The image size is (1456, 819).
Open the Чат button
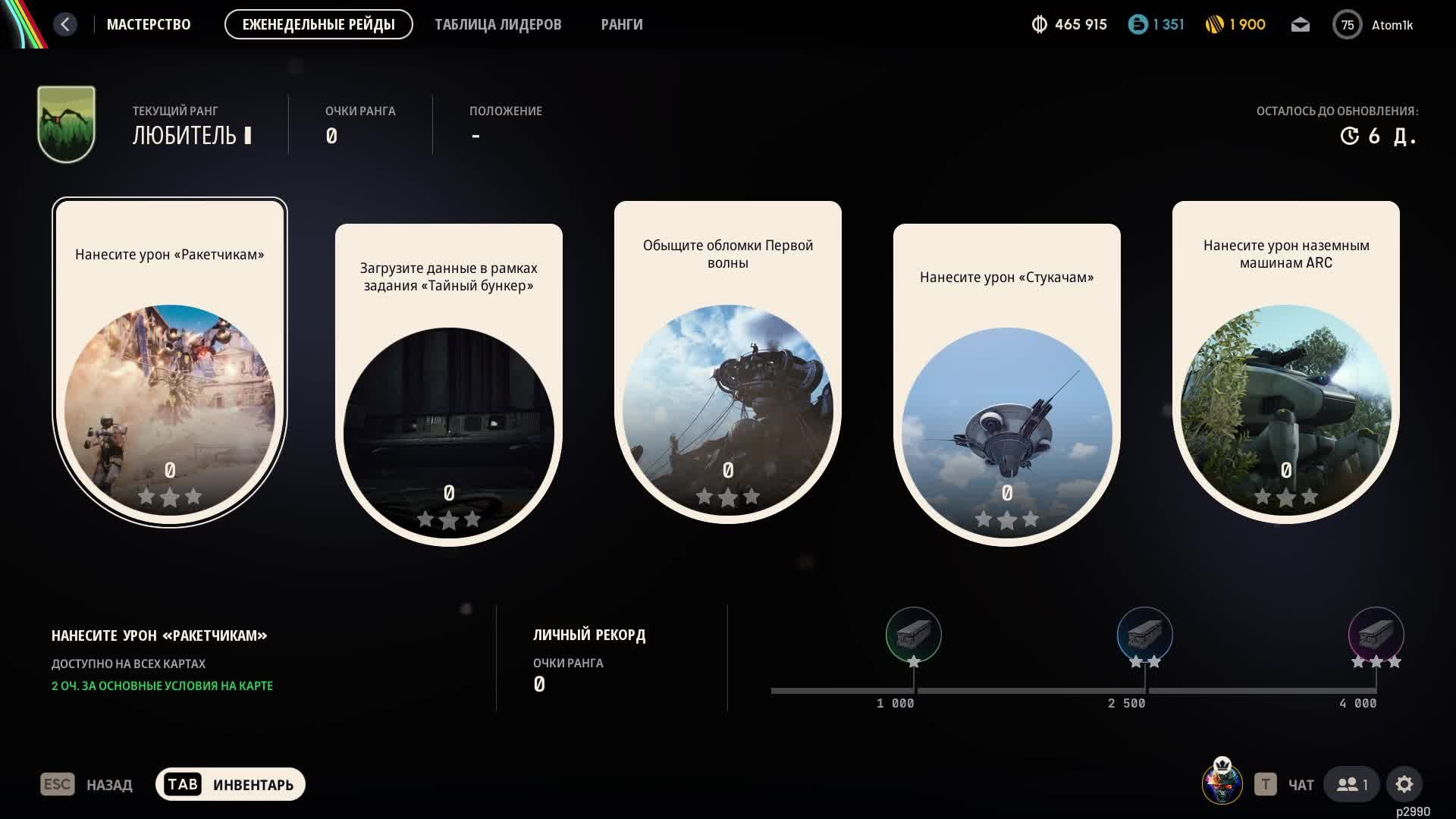pos(1285,784)
